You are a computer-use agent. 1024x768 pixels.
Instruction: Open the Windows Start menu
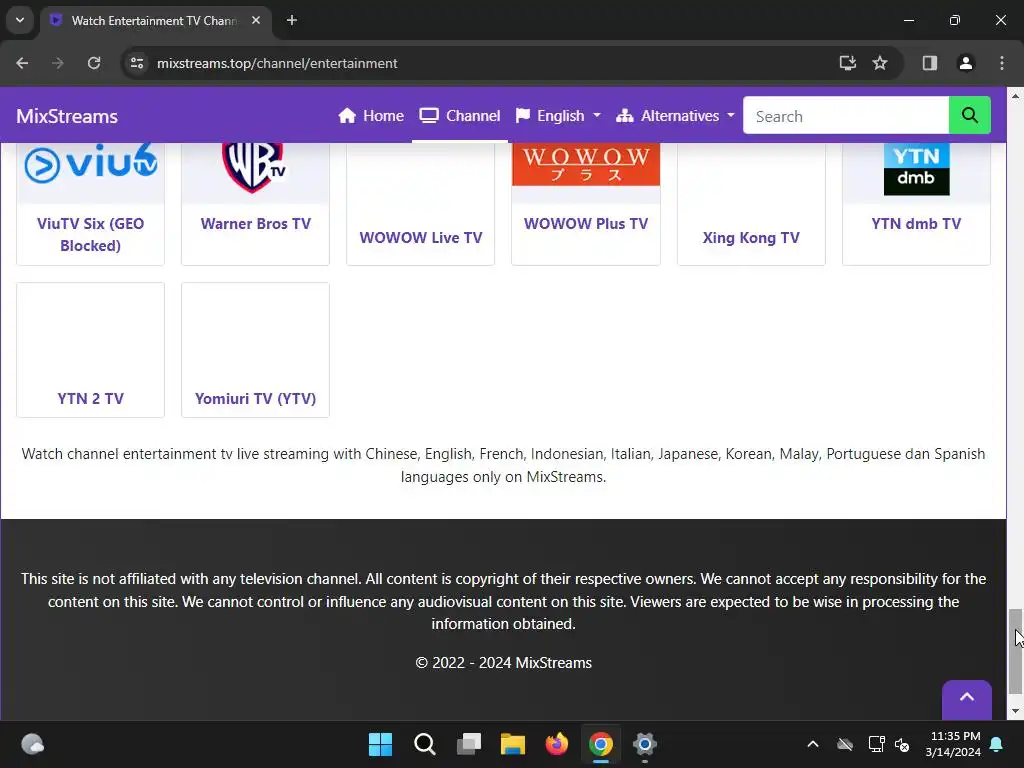tap(380, 744)
